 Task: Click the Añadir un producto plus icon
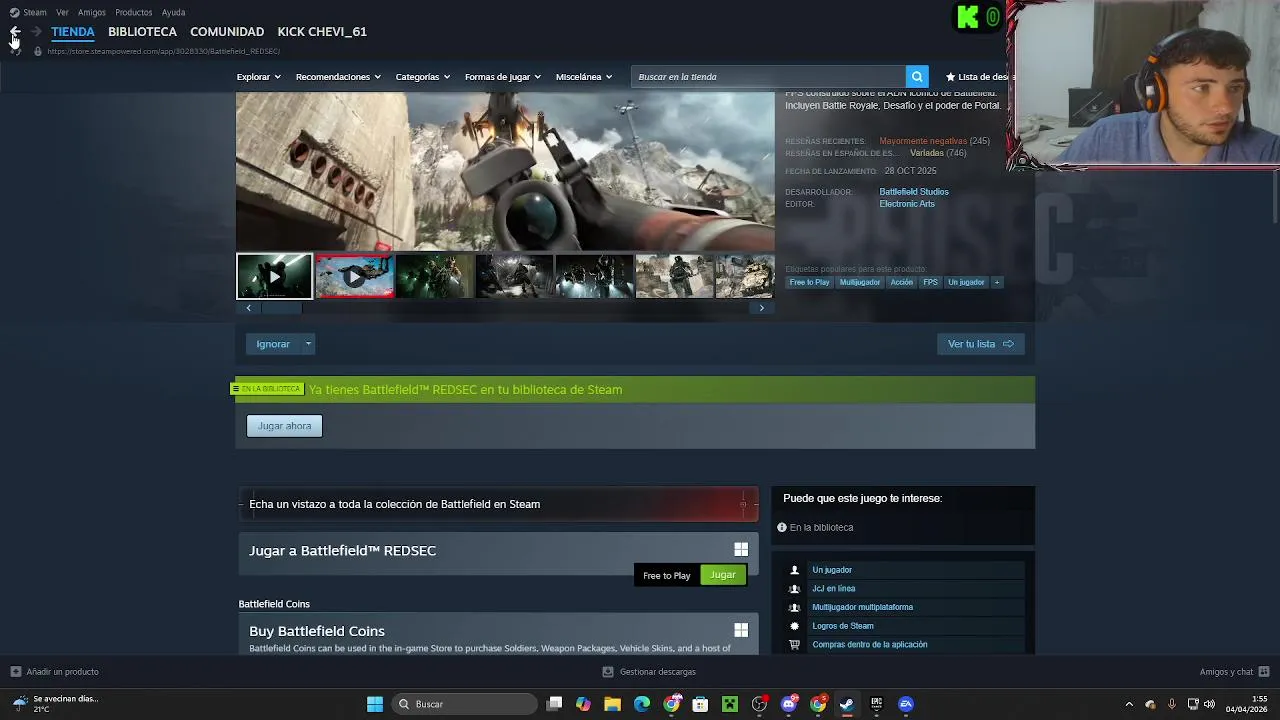[x=15, y=672]
